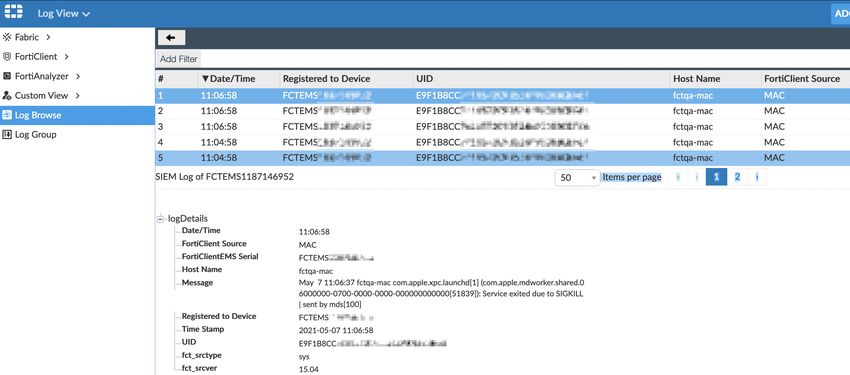850x375 pixels.
Task: Click the UID column header
Action: coord(424,79)
